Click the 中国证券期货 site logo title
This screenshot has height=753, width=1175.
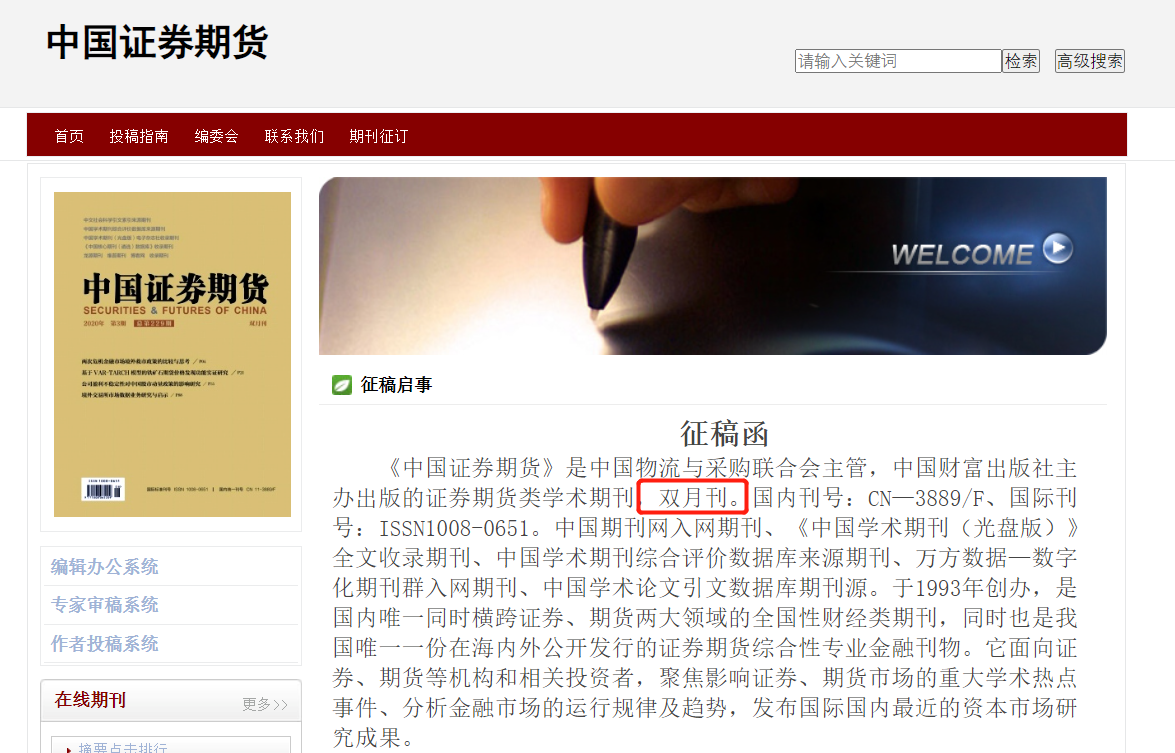click(x=157, y=42)
